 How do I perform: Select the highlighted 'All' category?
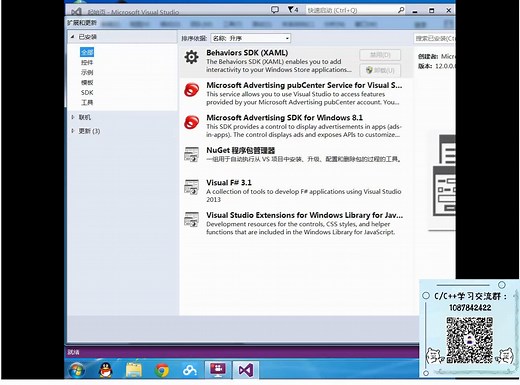(x=87, y=52)
